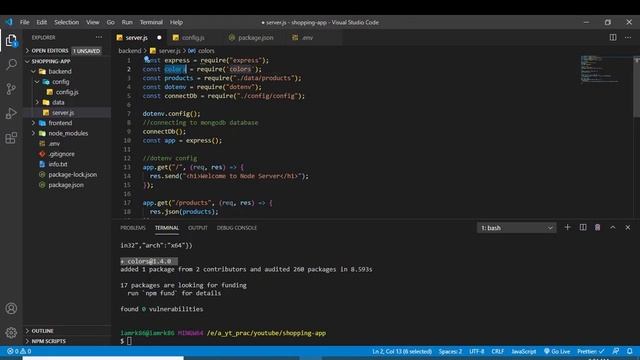This screenshot has width=640, height=360.
Task: Expand the OUTLINE section
Action: pos(42,331)
